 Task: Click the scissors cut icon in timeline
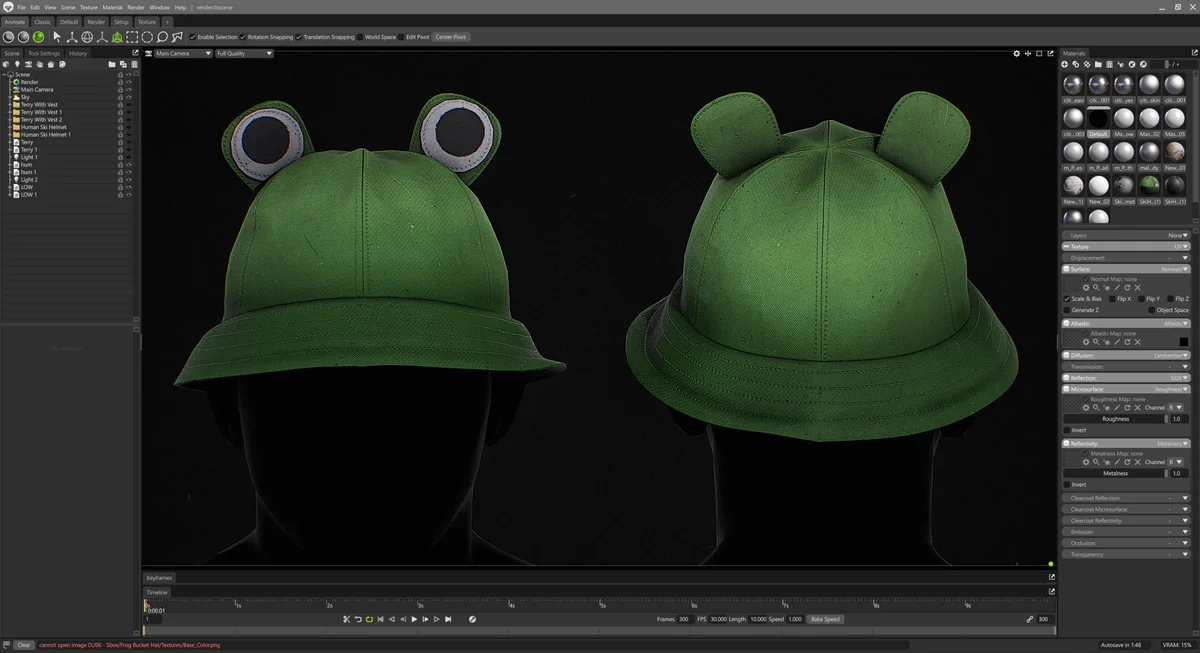click(347, 619)
